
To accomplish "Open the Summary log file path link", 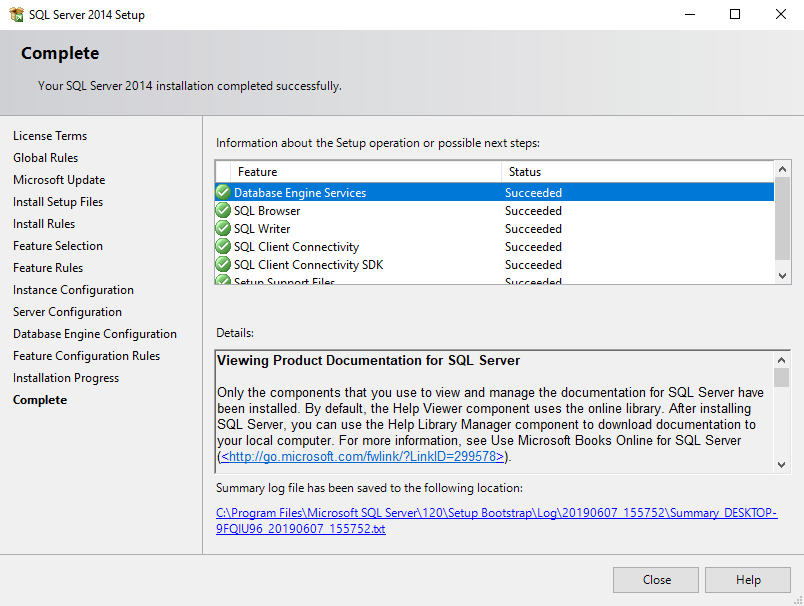I will point(496,520).
